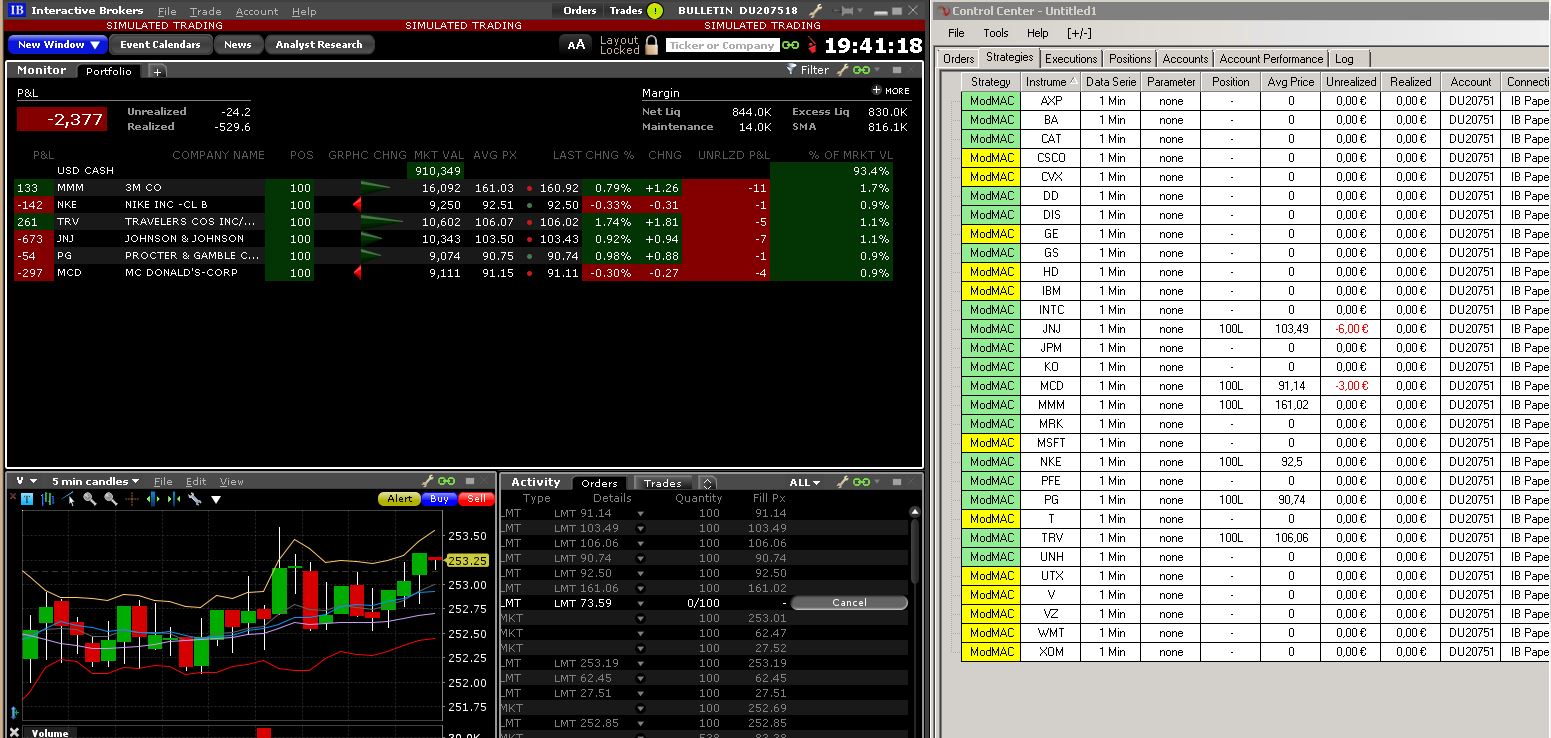1551x738 pixels.
Task: Select the arrow pointer tool on the chart toolbar
Action: click(69, 499)
